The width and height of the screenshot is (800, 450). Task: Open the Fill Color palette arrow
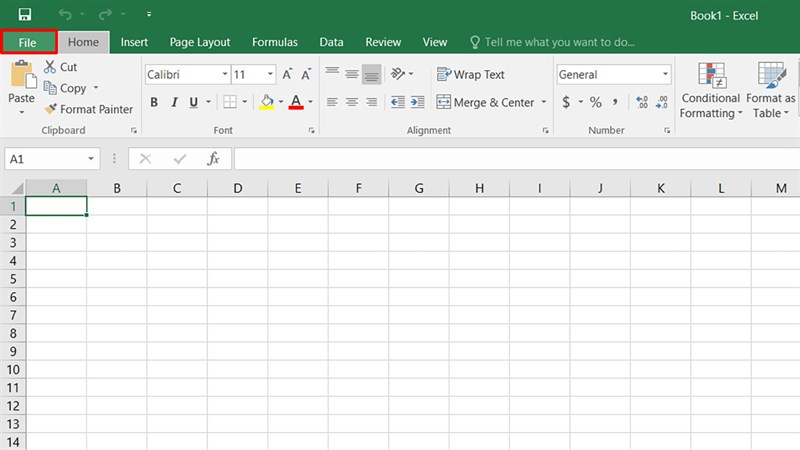click(281, 102)
